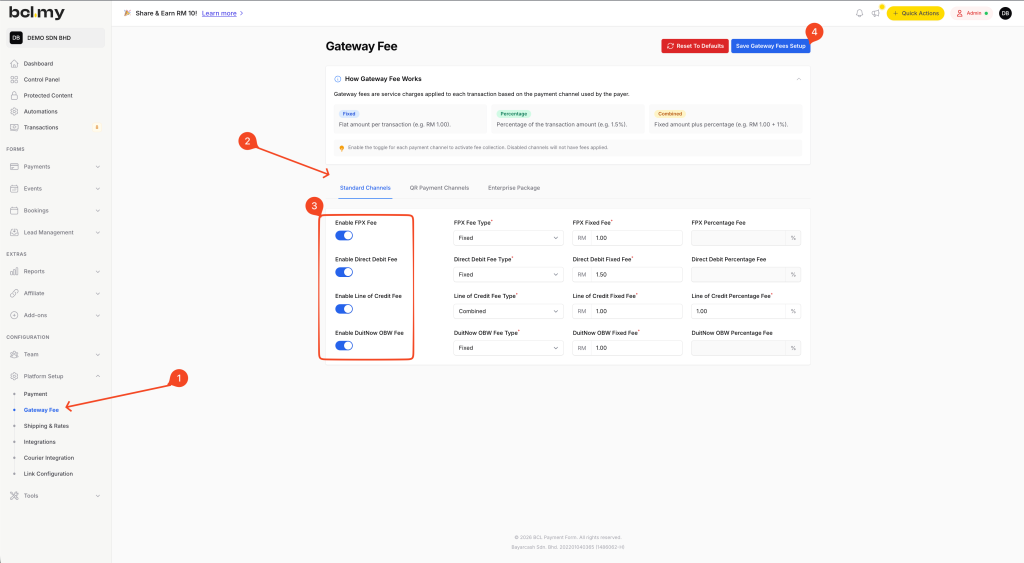Click the Protected Content lock icon

pyautogui.click(x=14, y=96)
